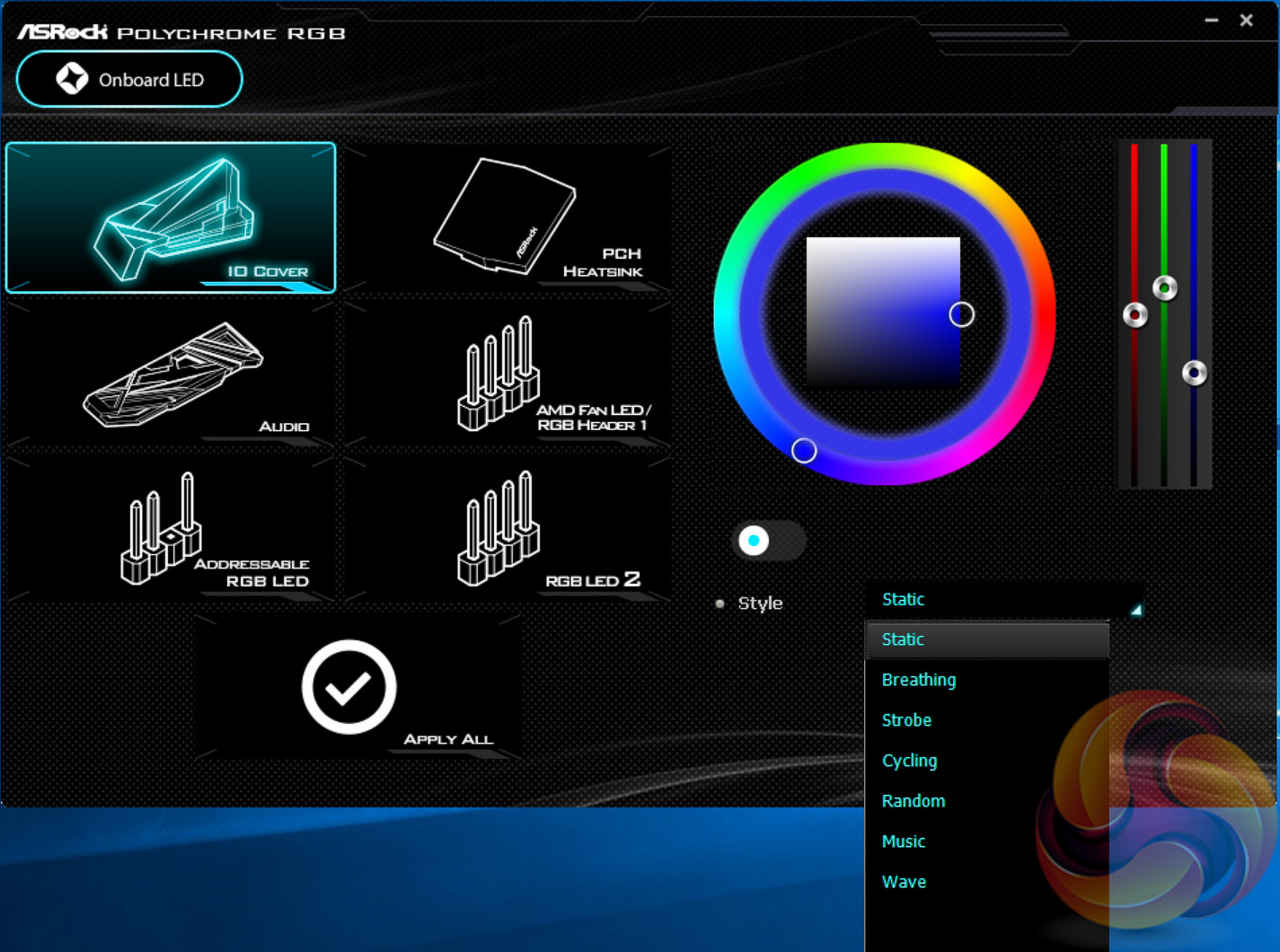This screenshot has width=1280, height=952.
Task: Click the blue channel slider handle
Action: tap(1195, 373)
